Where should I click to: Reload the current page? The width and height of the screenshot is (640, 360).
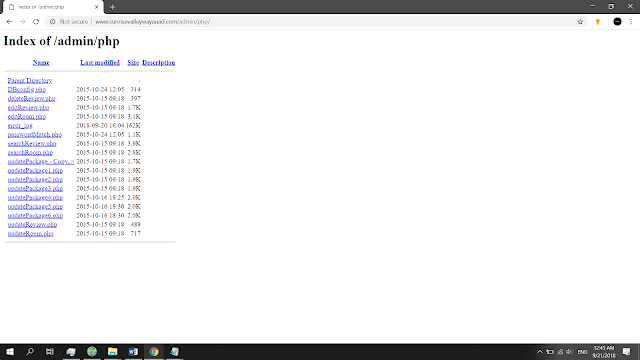click(x=36, y=22)
